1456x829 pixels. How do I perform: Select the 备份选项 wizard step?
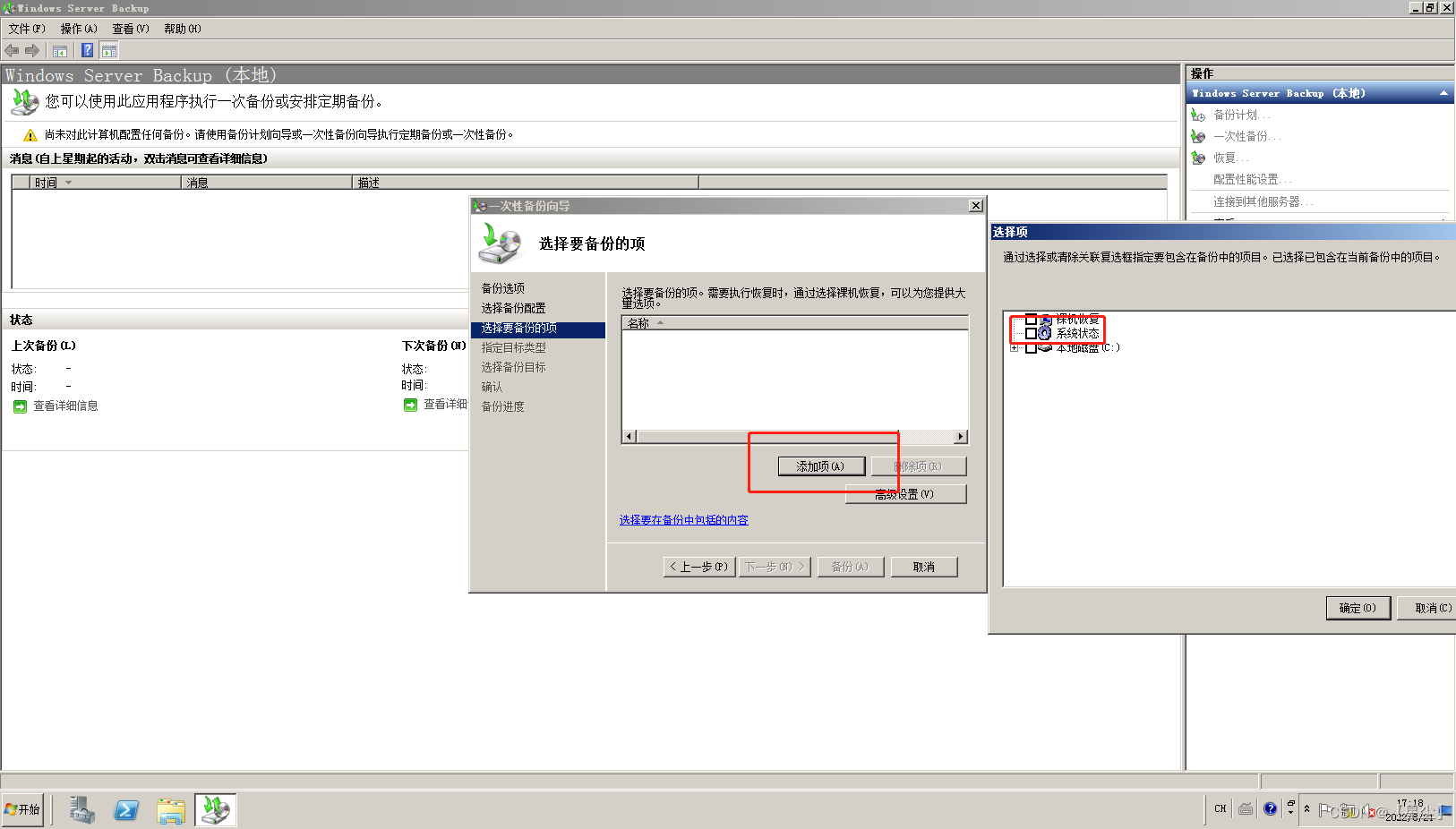pos(503,288)
